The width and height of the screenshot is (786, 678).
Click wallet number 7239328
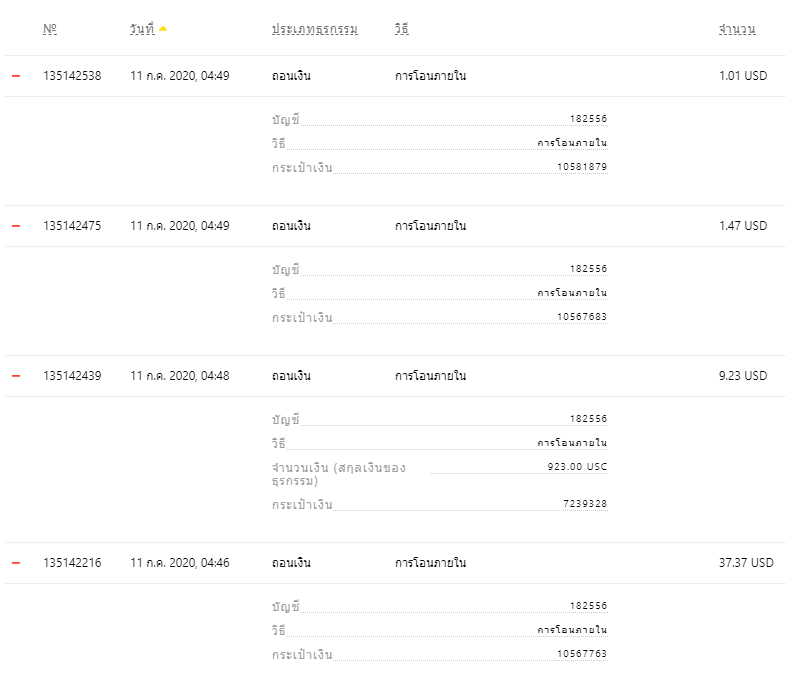pos(585,503)
